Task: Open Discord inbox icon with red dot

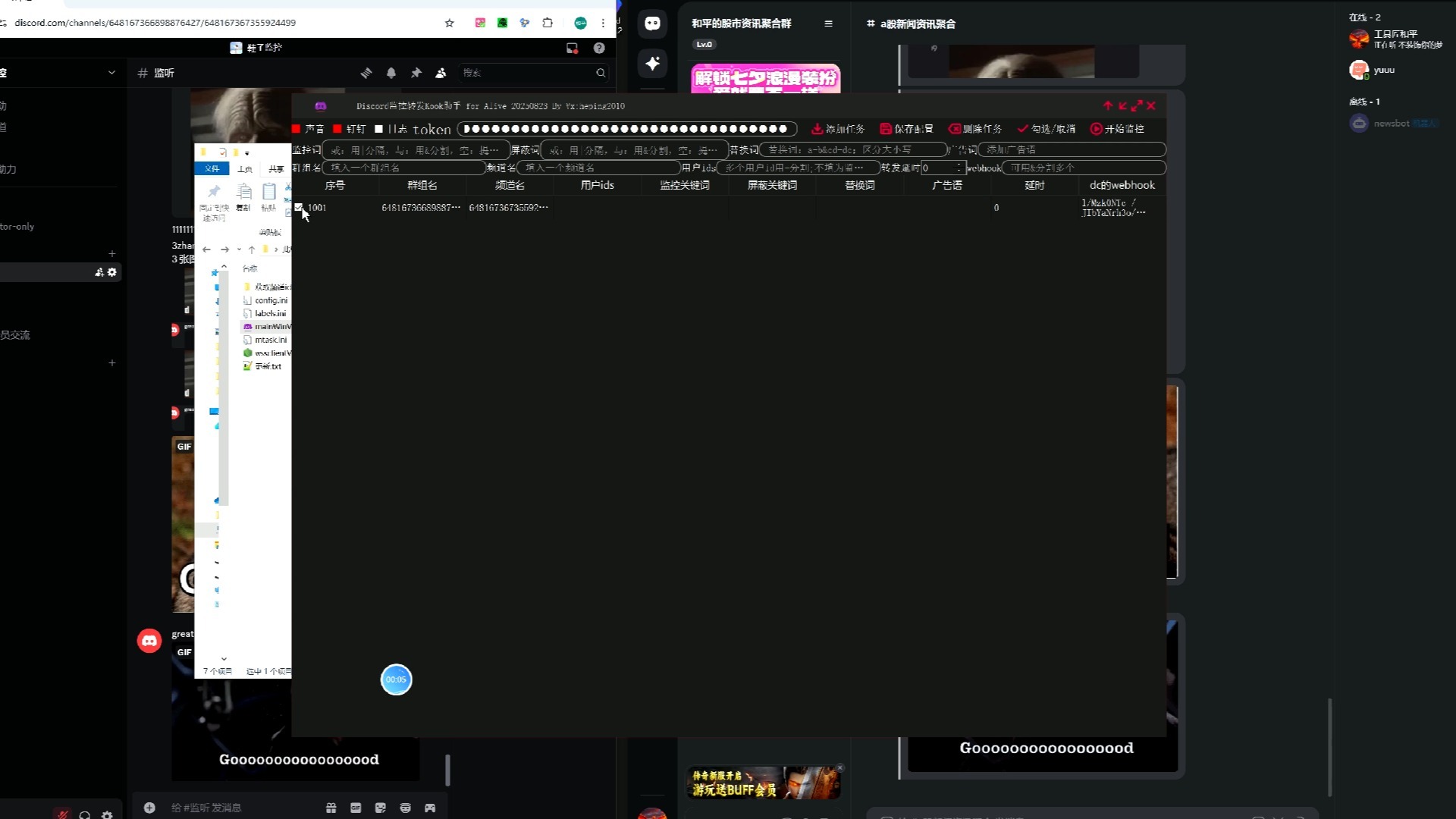Action: 572,48
